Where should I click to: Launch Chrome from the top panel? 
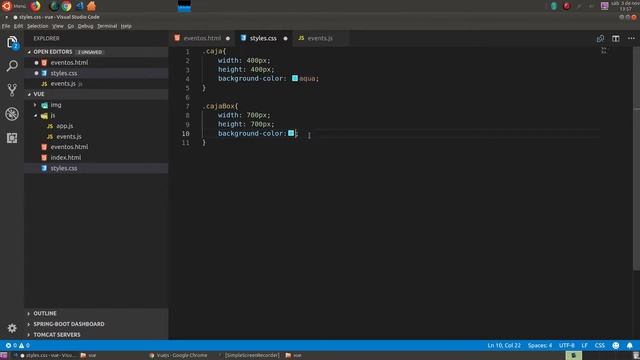coord(67,6)
